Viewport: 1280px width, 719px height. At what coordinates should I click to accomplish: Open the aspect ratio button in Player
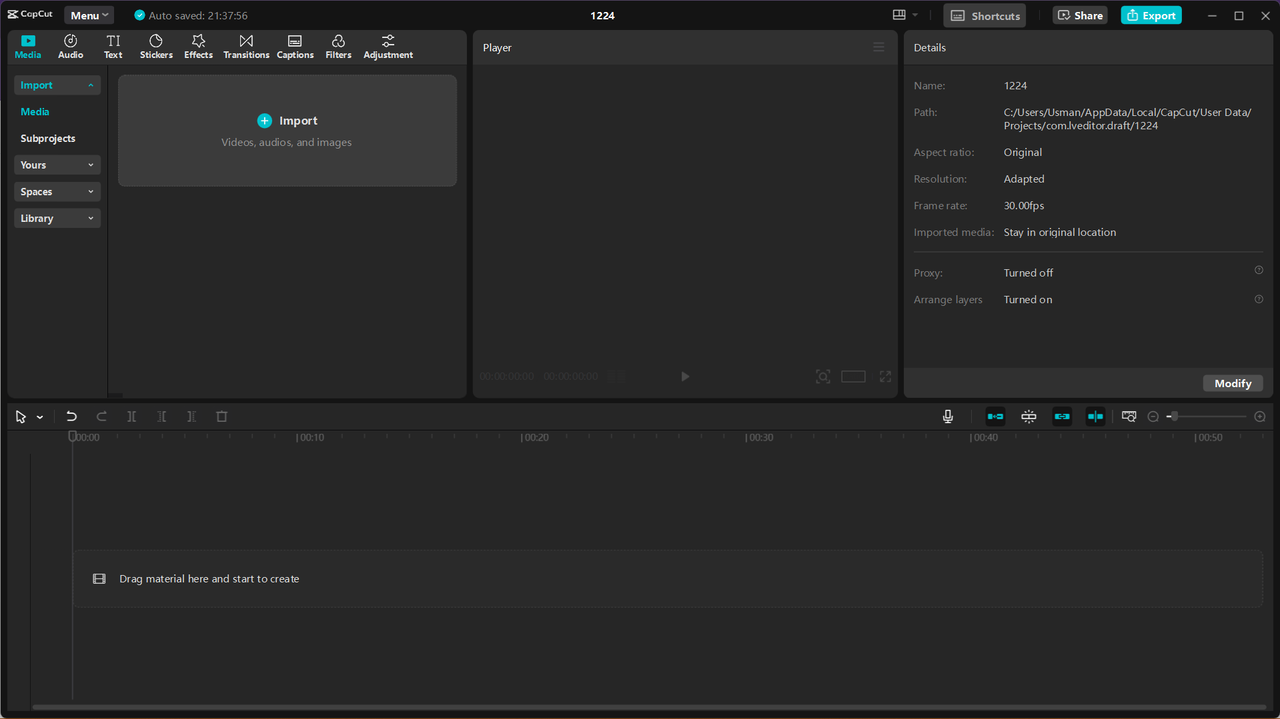pyautogui.click(x=853, y=377)
